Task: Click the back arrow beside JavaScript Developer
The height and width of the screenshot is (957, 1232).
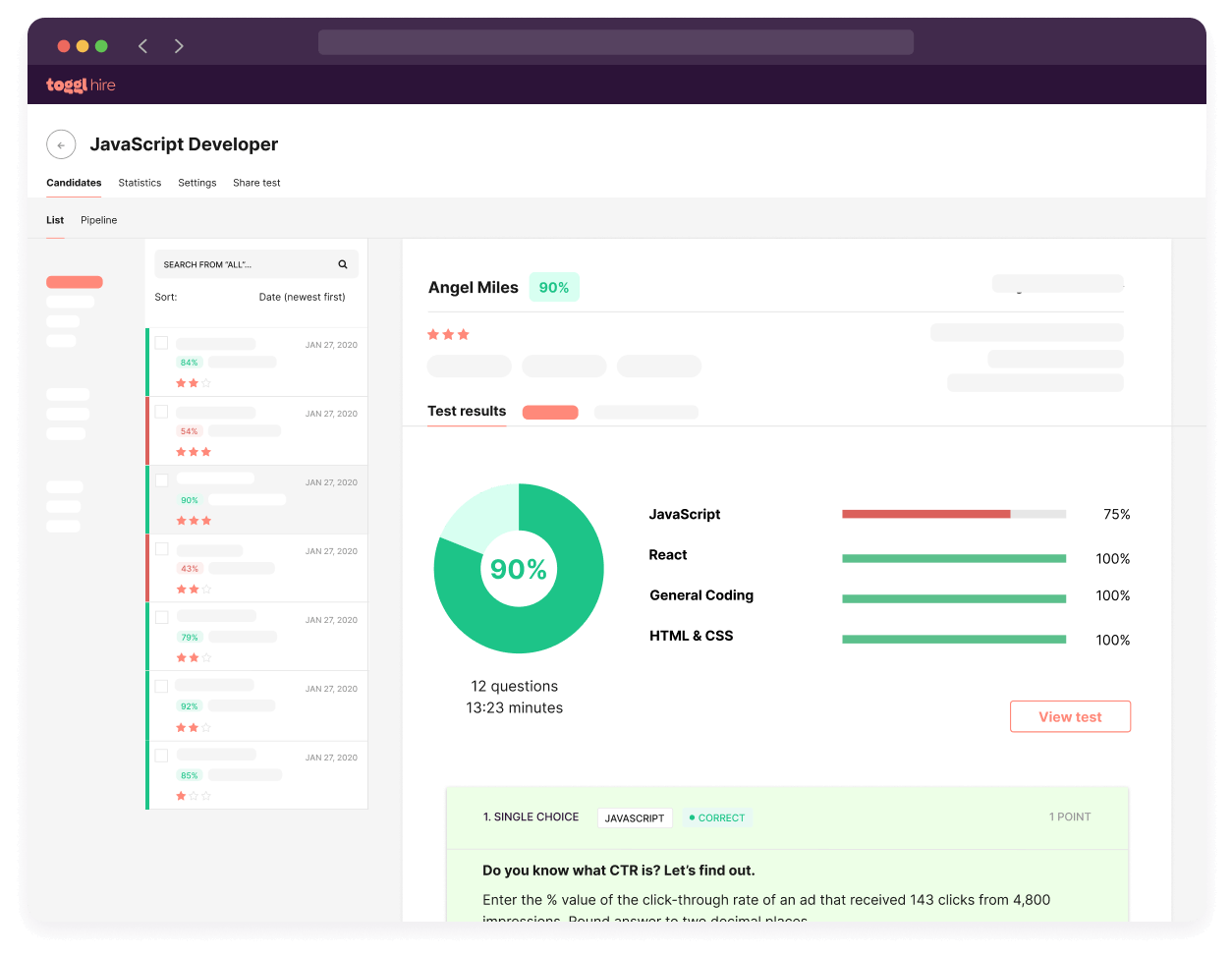Action: (x=61, y=144)
